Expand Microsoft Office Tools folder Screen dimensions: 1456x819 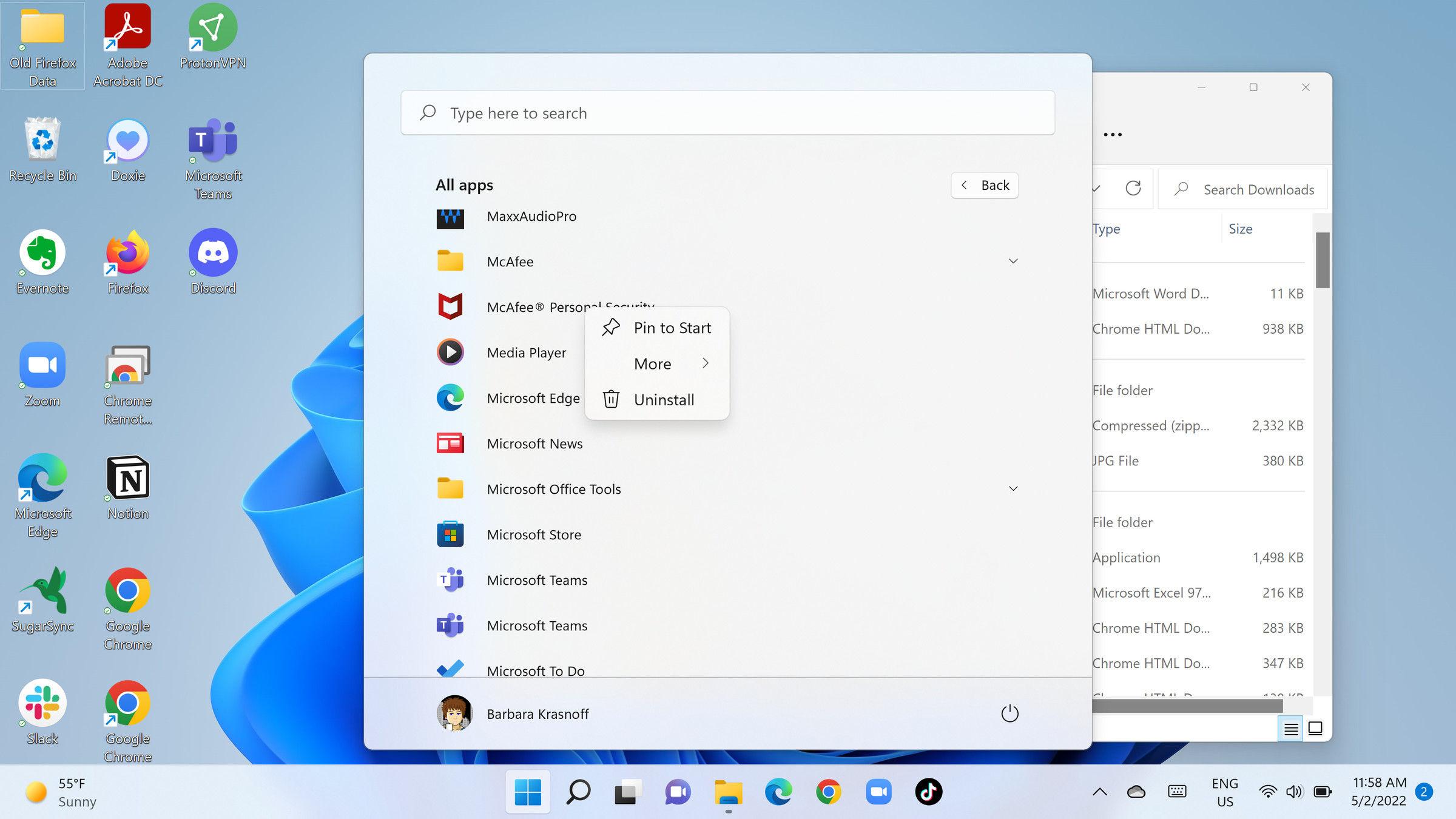[1012, 489]
